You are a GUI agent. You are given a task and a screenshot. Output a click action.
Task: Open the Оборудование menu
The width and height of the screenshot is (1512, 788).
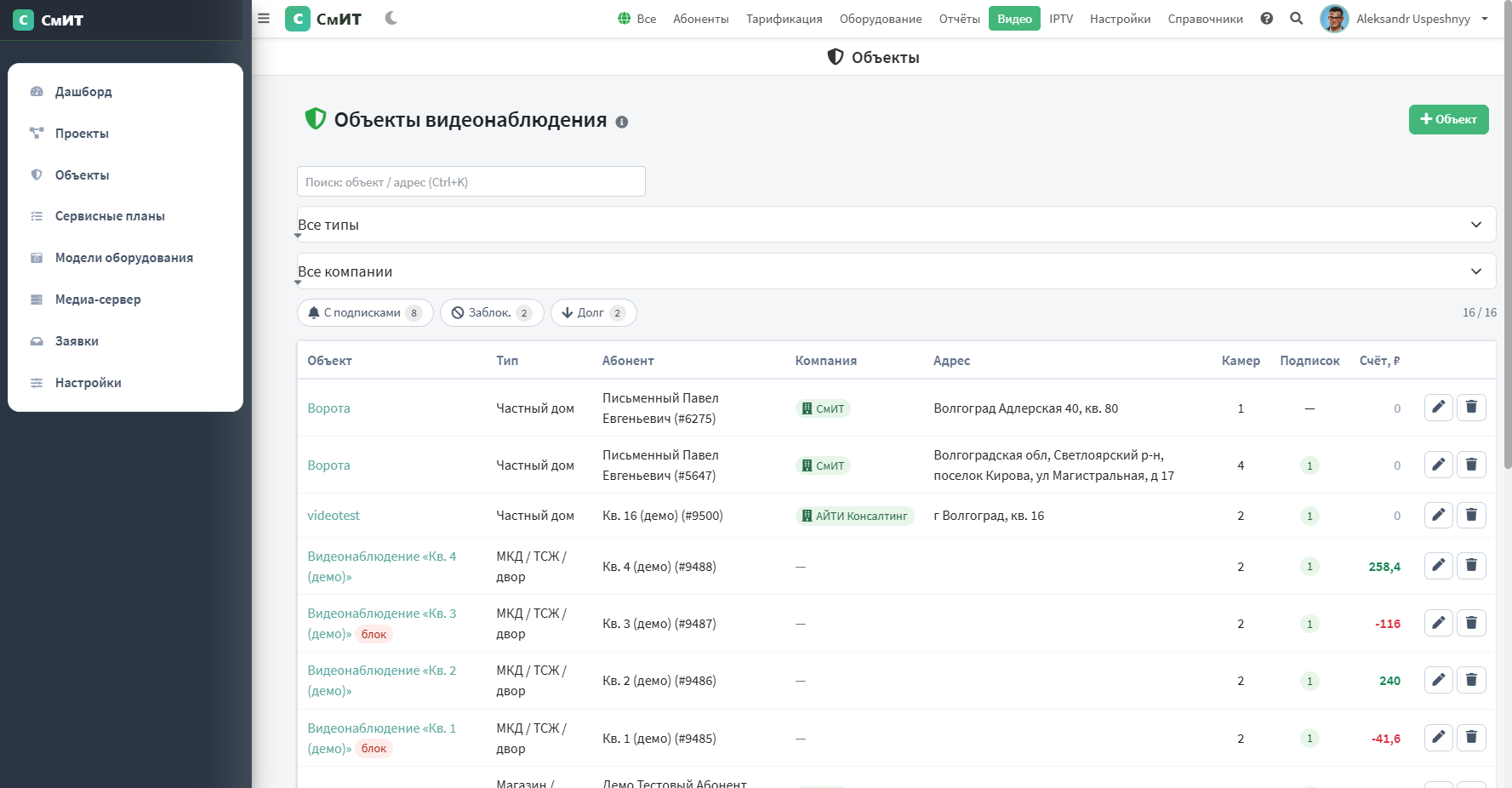coord(881,19)
